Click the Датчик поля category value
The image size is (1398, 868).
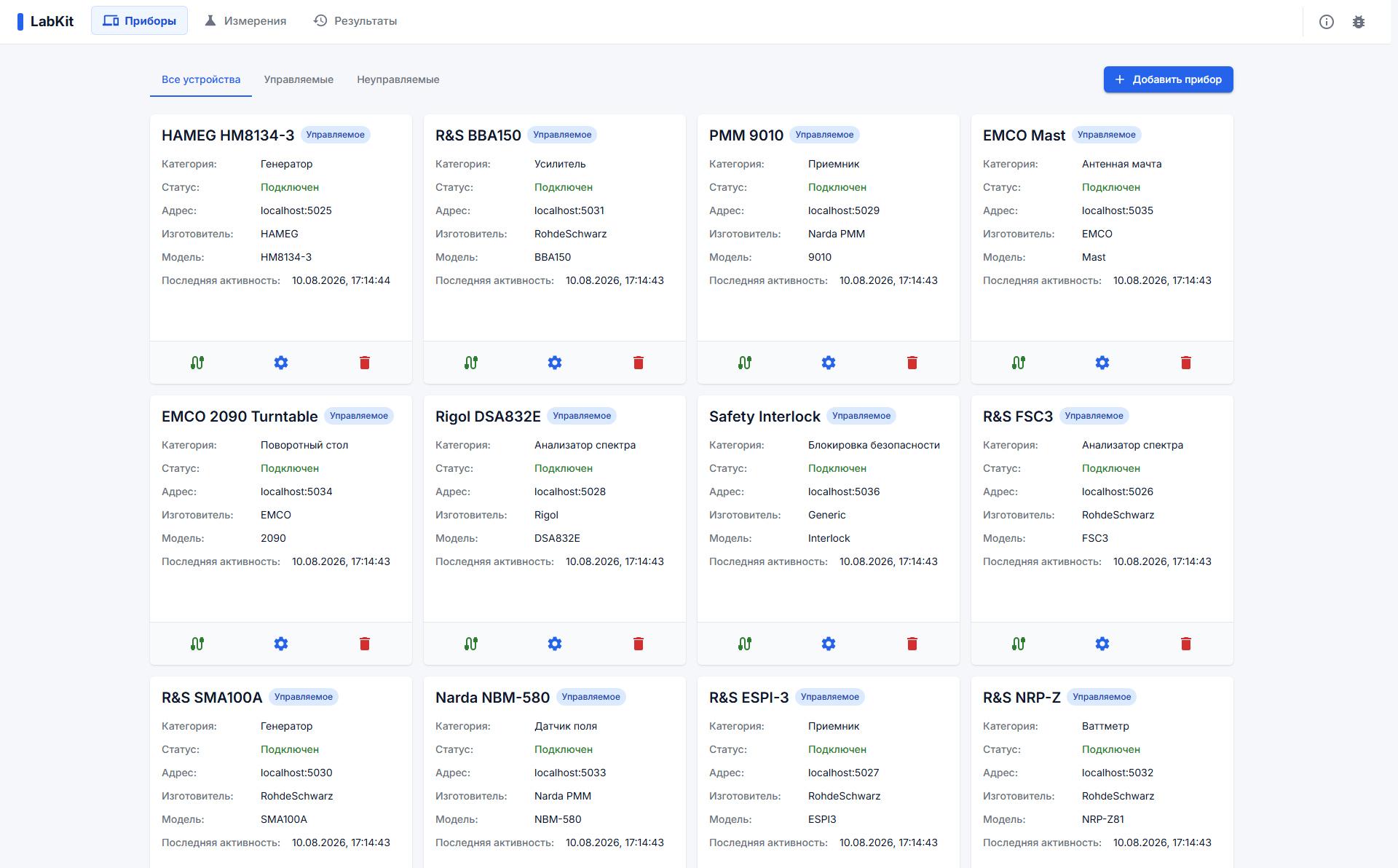pyautogui.click(x=566, y=726)
